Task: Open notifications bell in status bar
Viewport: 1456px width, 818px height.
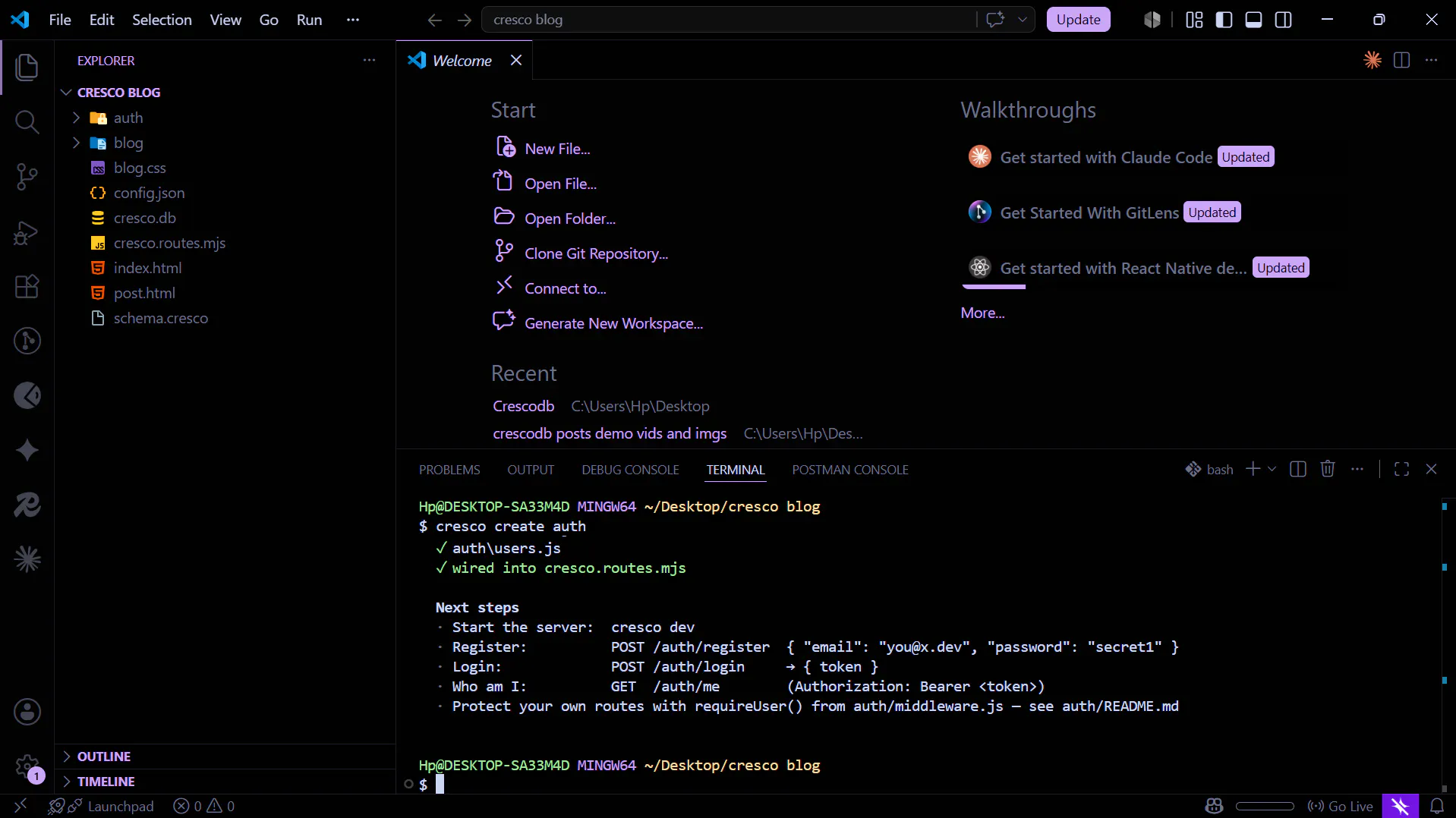Action: pos(1437,806)
